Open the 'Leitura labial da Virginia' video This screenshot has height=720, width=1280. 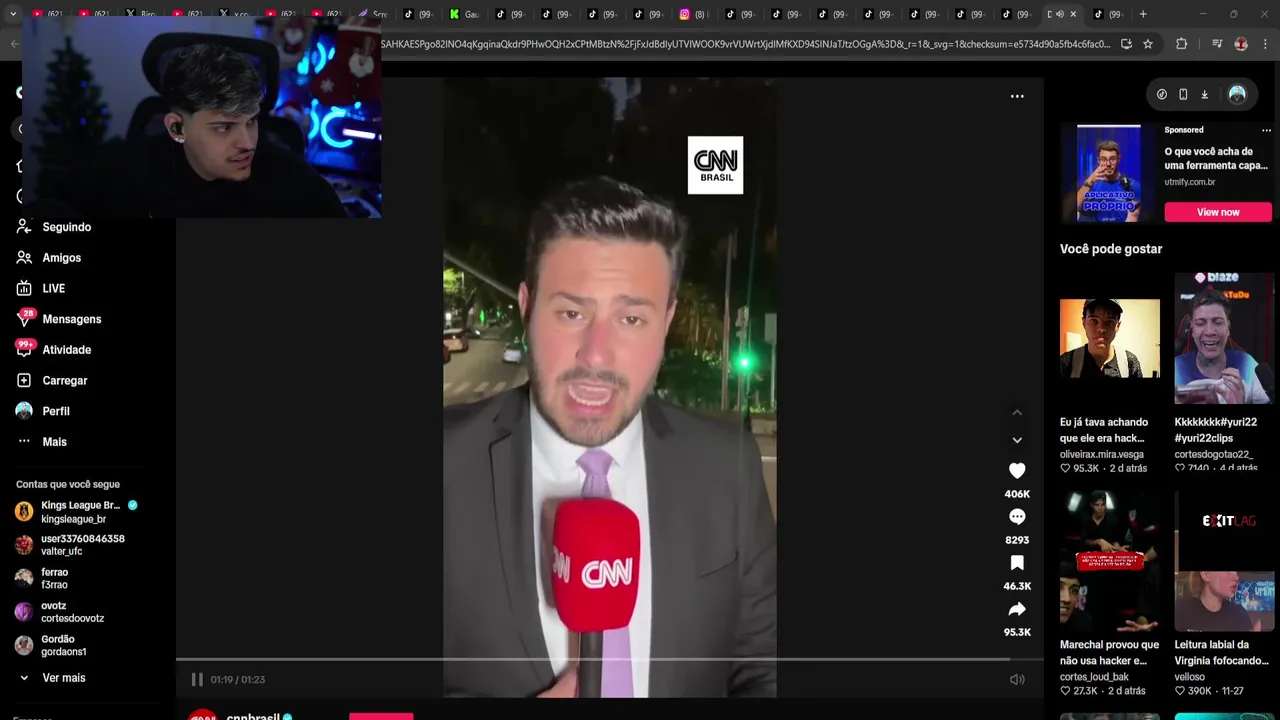pos(1224,560)
